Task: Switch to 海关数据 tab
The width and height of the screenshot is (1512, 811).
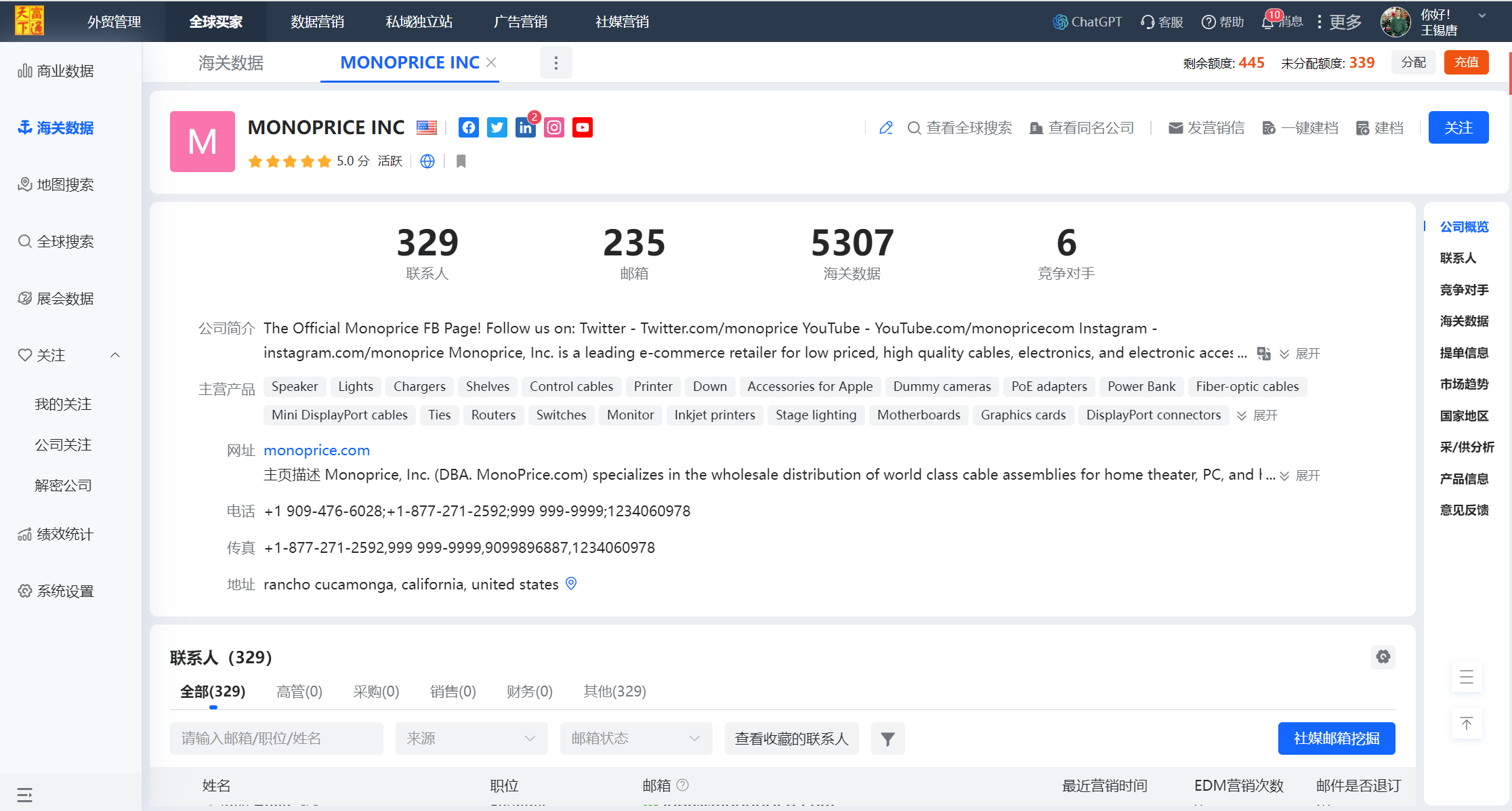Action: pyautogui.click(x=231, y=63)
